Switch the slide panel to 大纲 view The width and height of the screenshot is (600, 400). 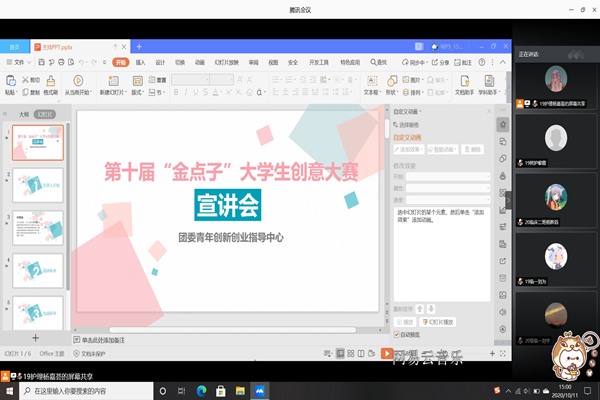point(23,115)
